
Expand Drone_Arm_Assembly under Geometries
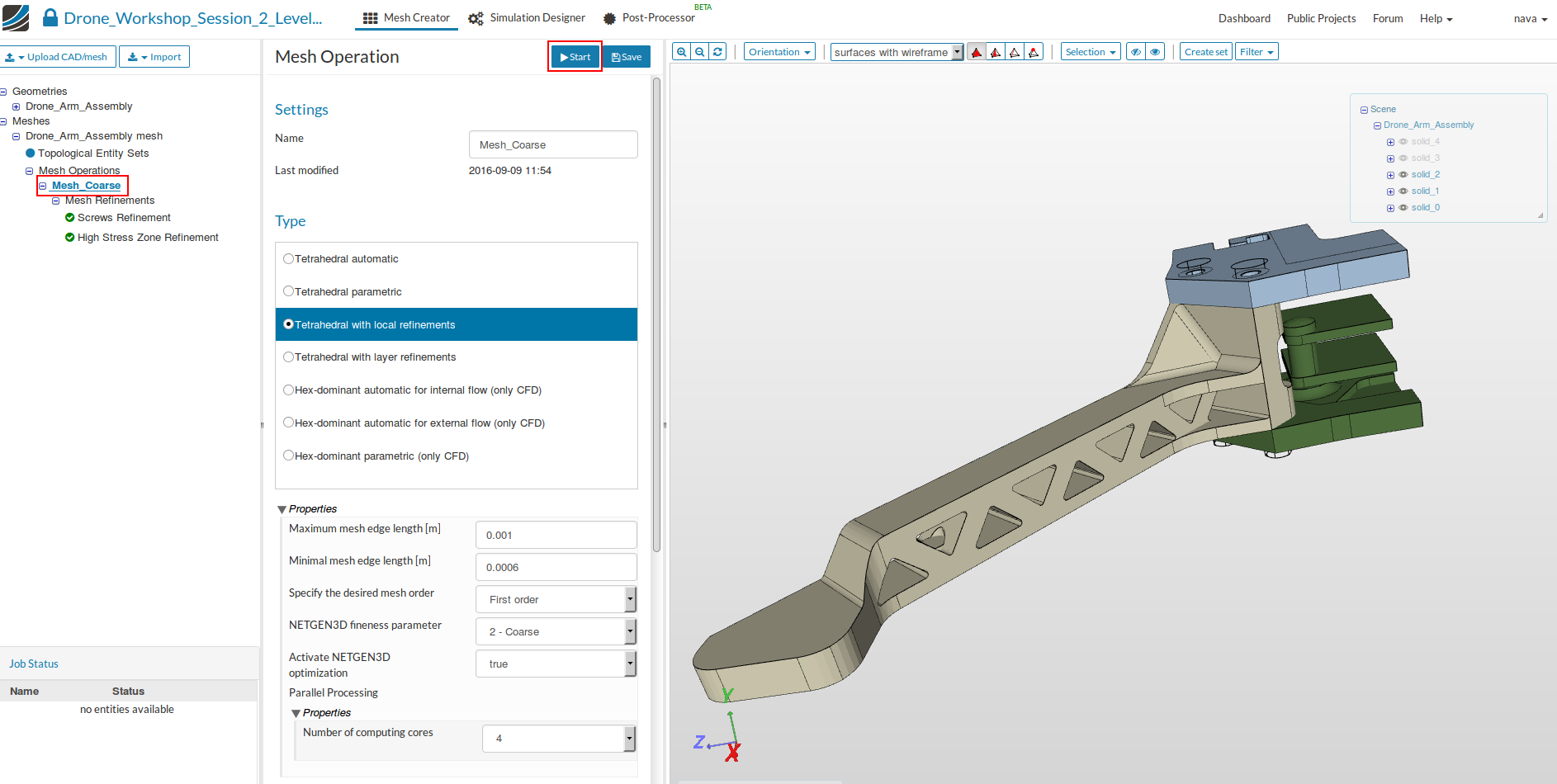pos(16,106)
